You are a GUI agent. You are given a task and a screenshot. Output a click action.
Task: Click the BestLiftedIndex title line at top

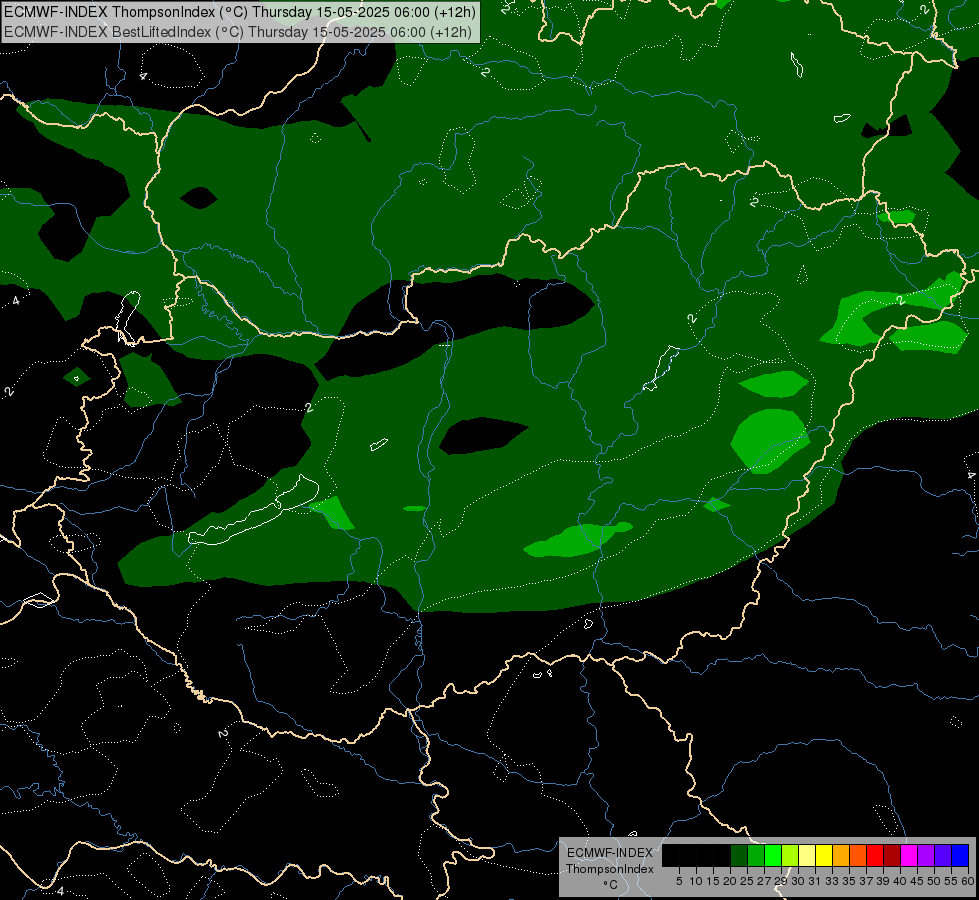[238, 31]
